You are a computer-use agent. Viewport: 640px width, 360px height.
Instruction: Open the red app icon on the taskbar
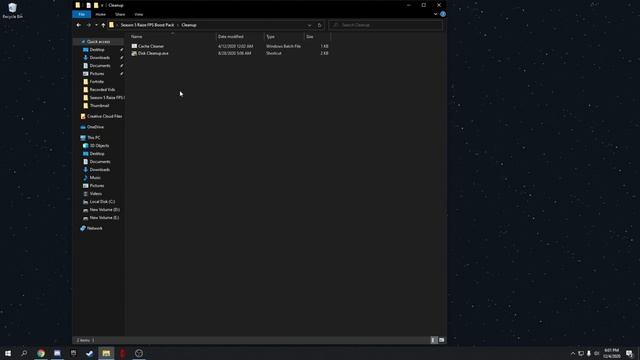[x=122, y=353]
